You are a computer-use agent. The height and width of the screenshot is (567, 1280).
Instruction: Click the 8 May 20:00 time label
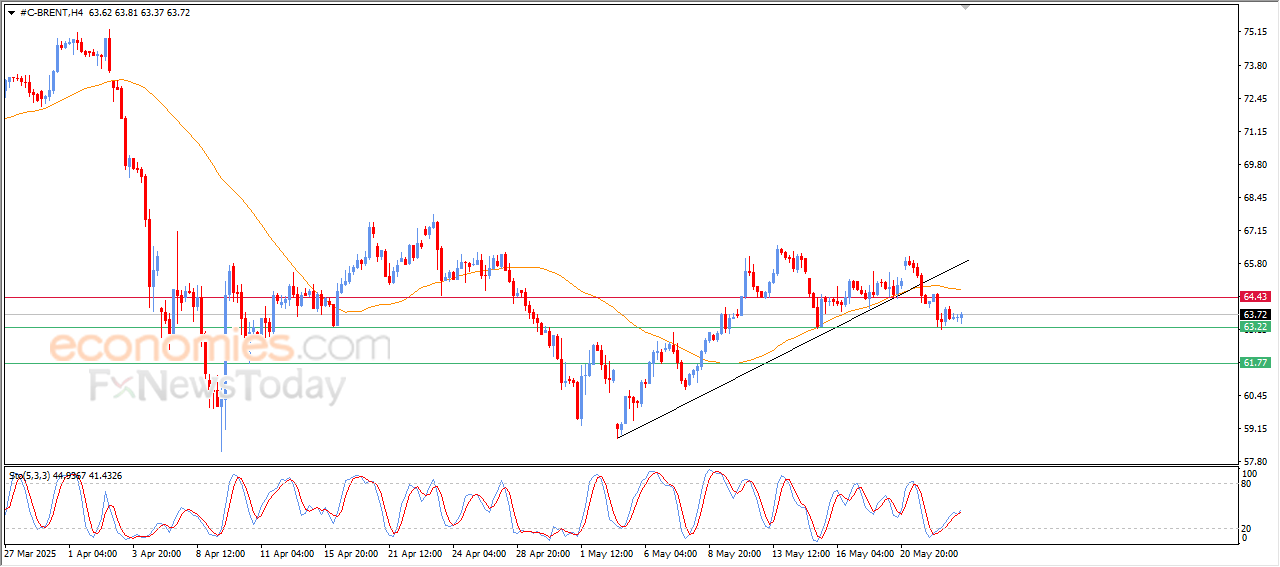(734, 553)
